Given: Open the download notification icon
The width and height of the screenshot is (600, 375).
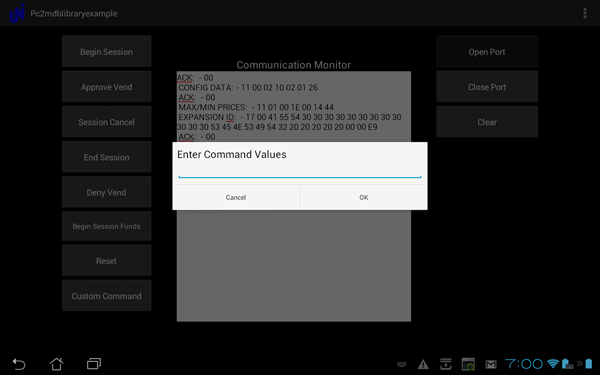Looking at the screenshot, I should coord(445,364).
